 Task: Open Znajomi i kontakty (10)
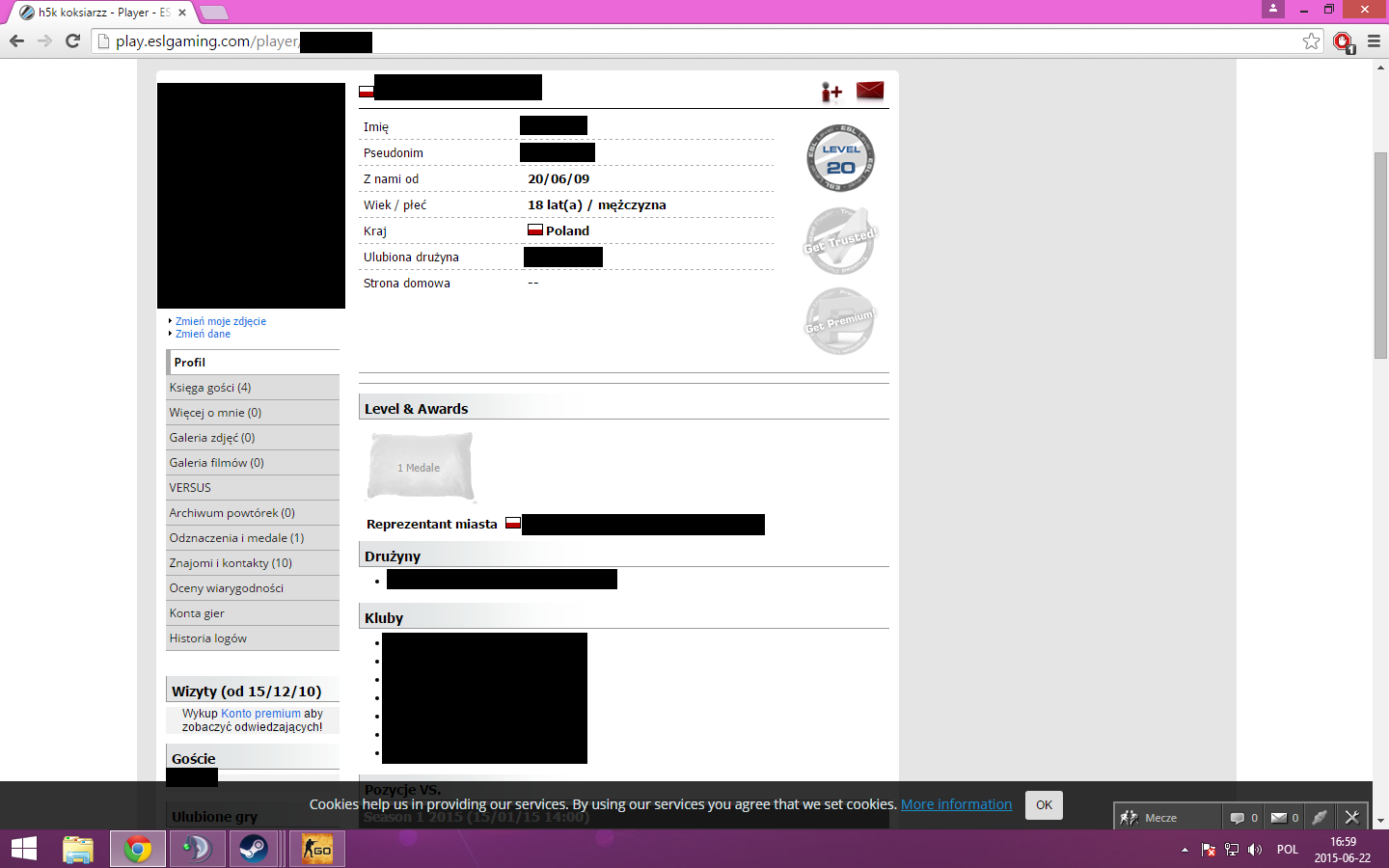click(253, 563)
